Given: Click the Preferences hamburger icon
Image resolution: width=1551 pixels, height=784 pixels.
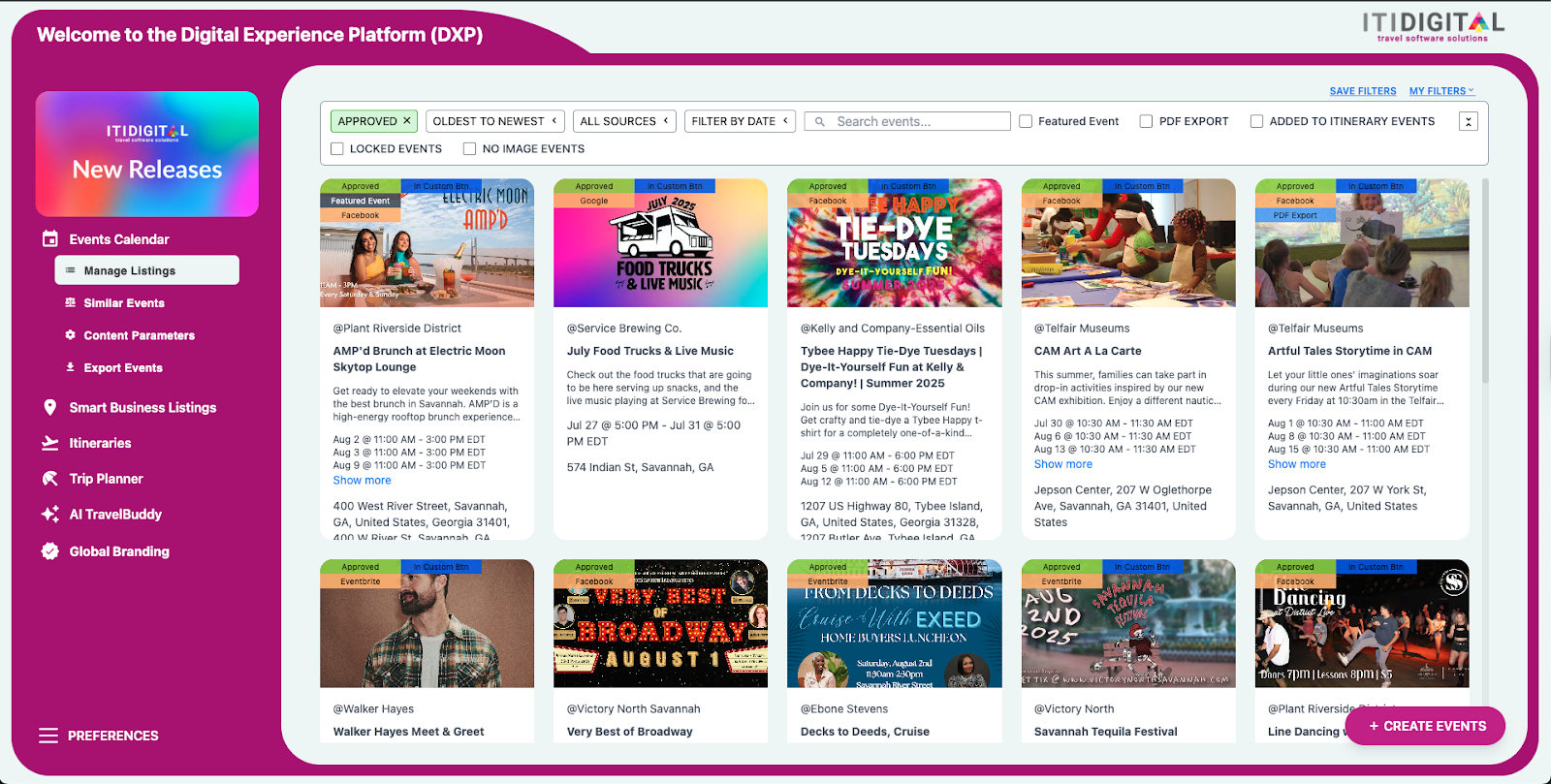Looking at the screenshot, I should (x=48, y=736).
